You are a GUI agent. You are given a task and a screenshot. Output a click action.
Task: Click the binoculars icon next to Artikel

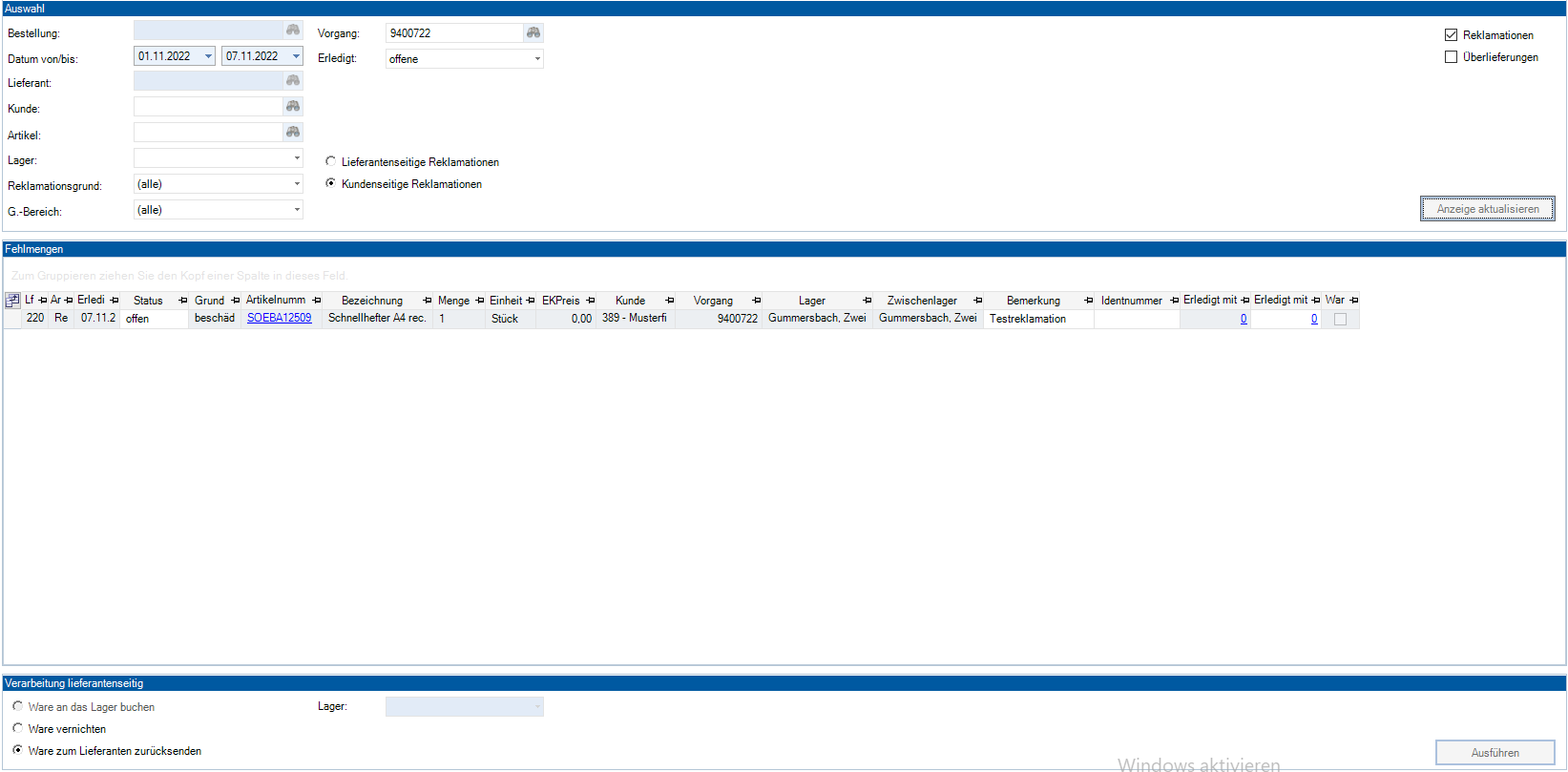coord(293,133)
